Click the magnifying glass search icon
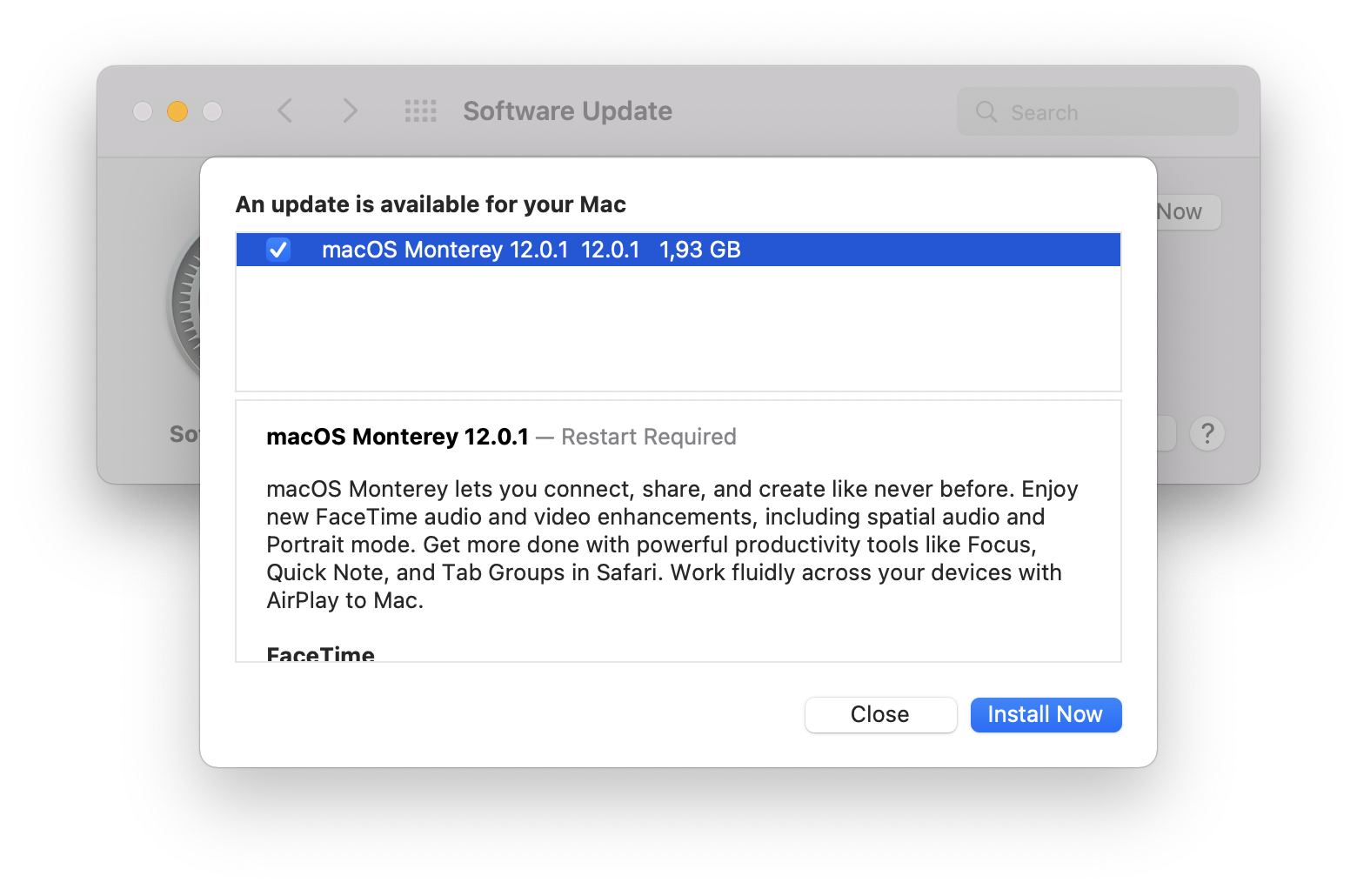Viewport: 1357px width, 896px height. tap(986, 111)
